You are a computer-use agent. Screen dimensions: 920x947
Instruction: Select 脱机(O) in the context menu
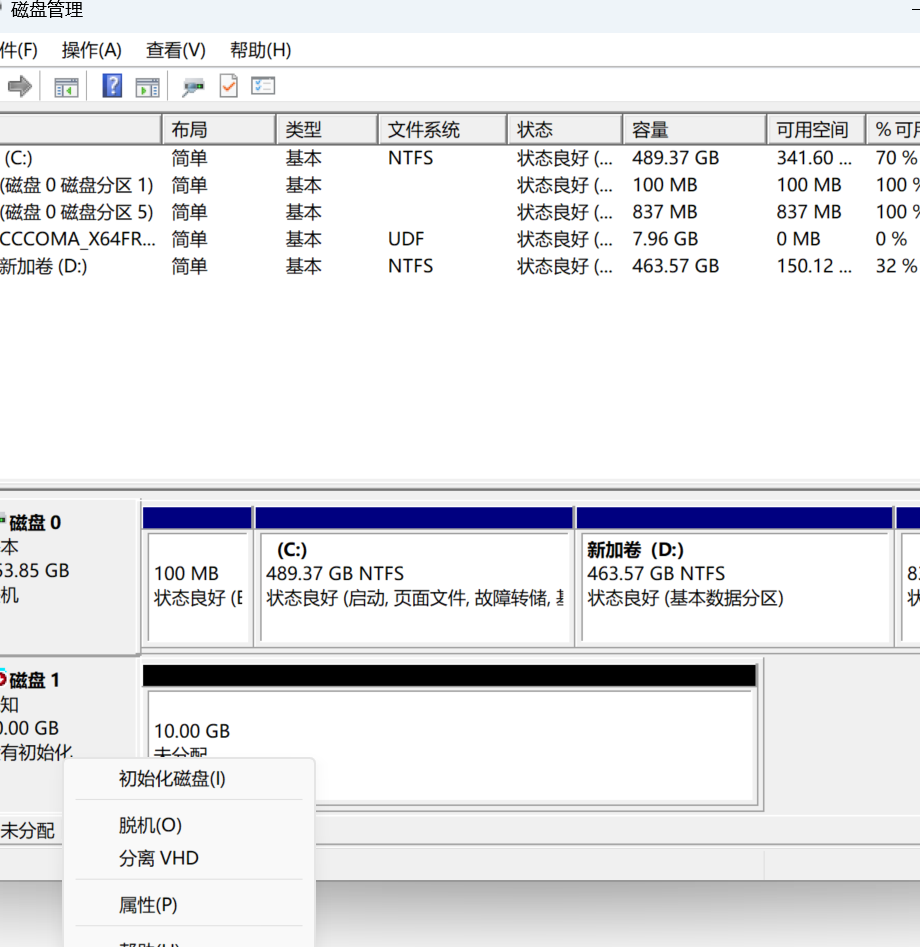pyautogui.click(x=150, y=825)
